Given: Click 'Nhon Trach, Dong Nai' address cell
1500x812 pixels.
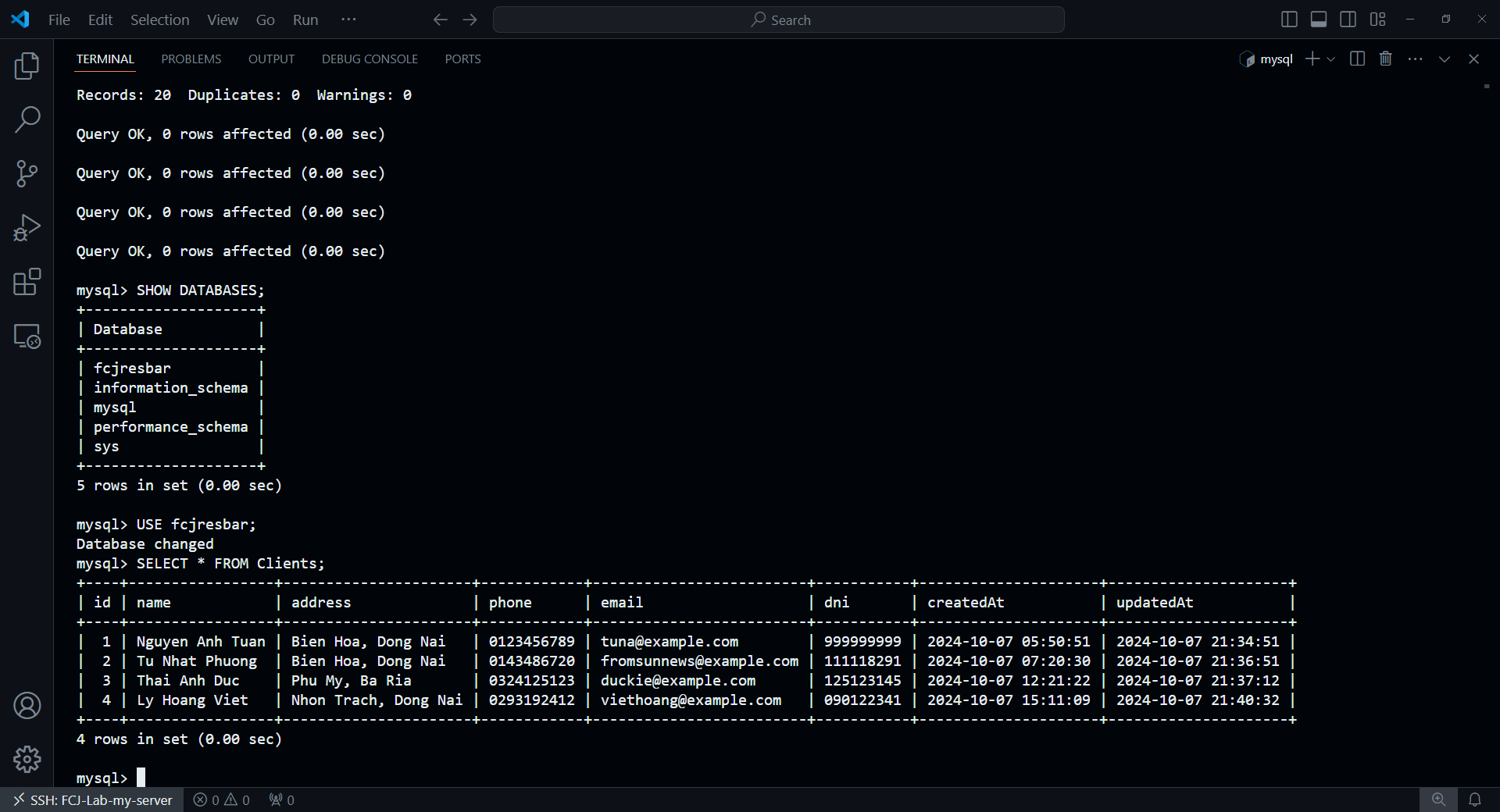Looking at the screenshot, I should [x=377, y=700].
